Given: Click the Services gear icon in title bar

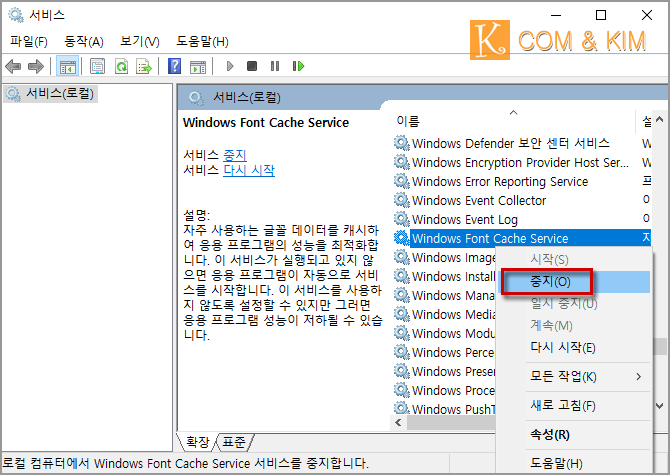Looking at the screenshot, I should (x=16, y=15).
